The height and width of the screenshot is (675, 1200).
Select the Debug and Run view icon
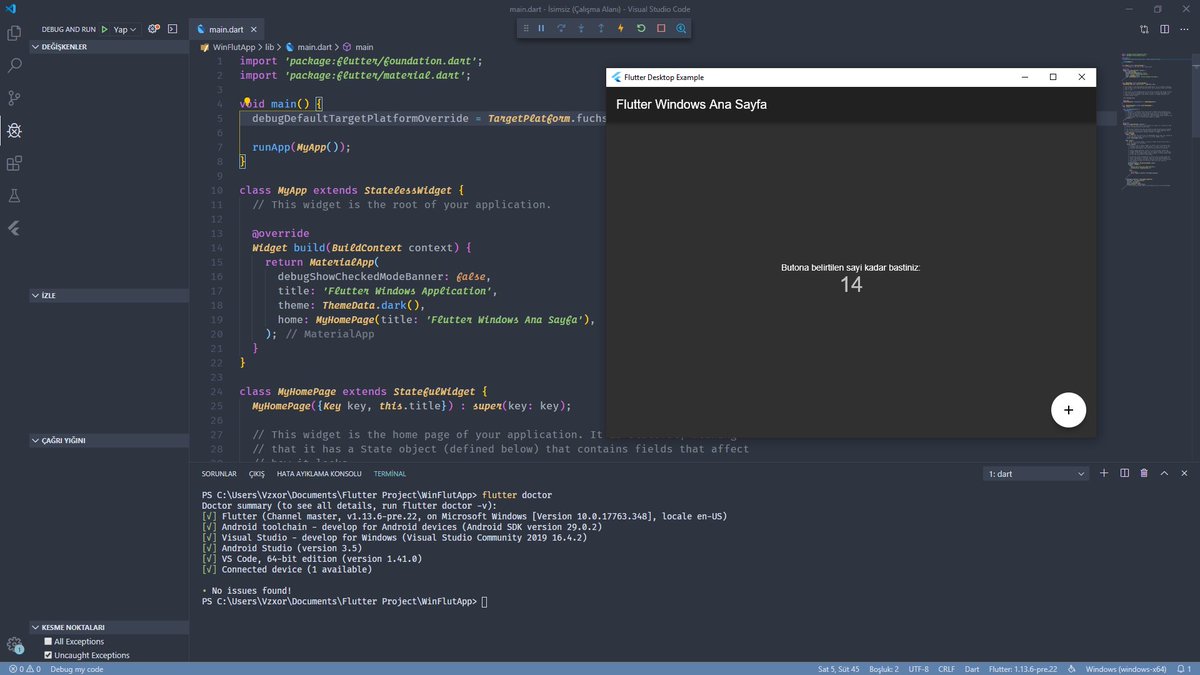tap(14, 131)
